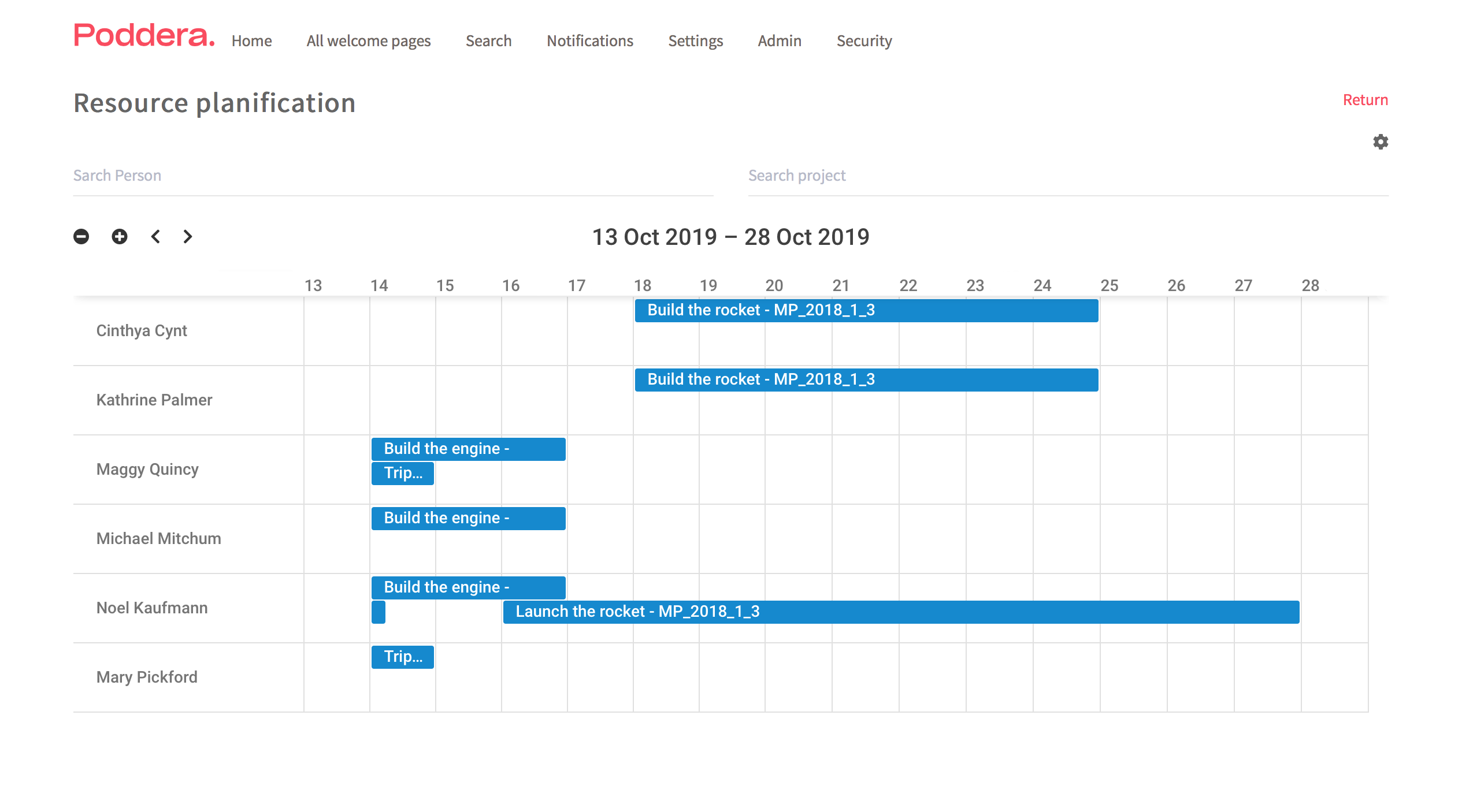This screenshot has width=1462, height=812.
Task: Select Noel Kaufmann's Launch the rocket bar
Action: point(900,612)
